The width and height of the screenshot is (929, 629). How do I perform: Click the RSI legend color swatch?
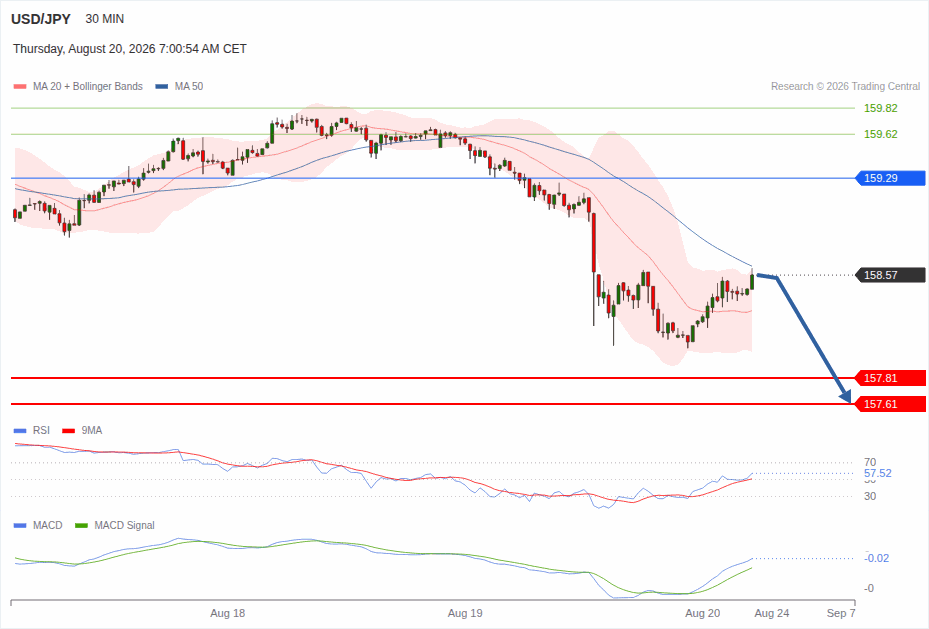pyautogui.click(x=20, y=431)
